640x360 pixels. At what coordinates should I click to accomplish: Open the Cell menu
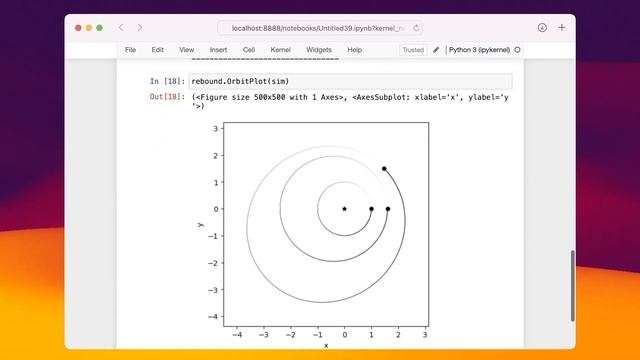[x=249, y=50]
